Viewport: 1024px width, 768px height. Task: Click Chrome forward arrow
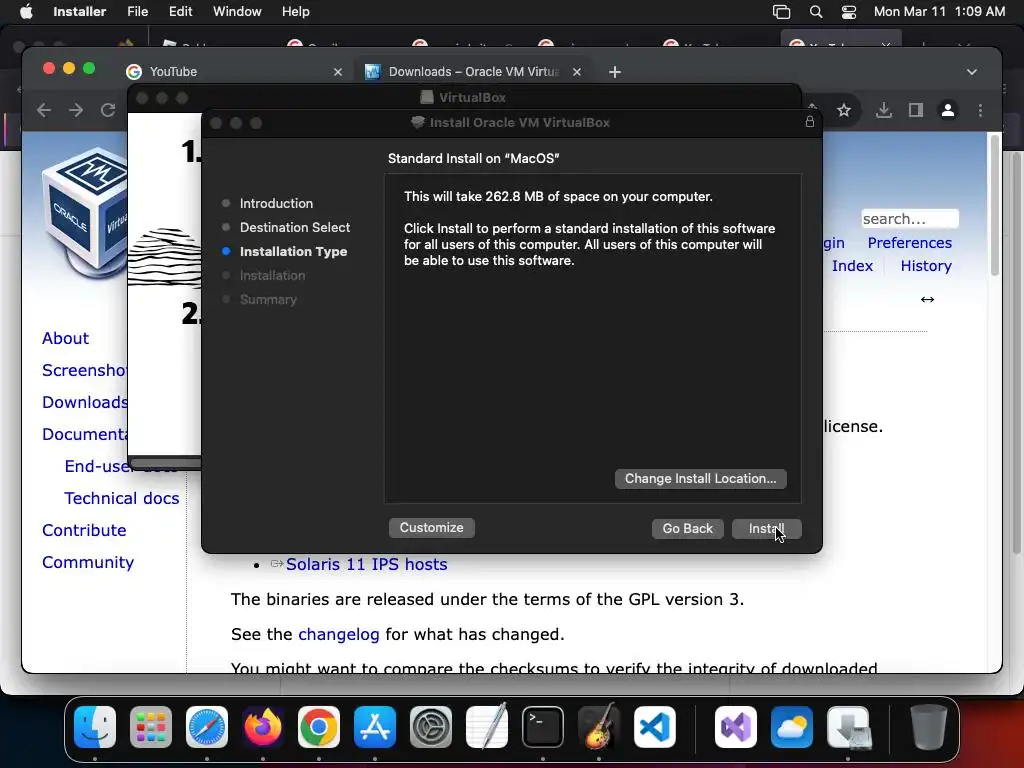click(76, 110)
